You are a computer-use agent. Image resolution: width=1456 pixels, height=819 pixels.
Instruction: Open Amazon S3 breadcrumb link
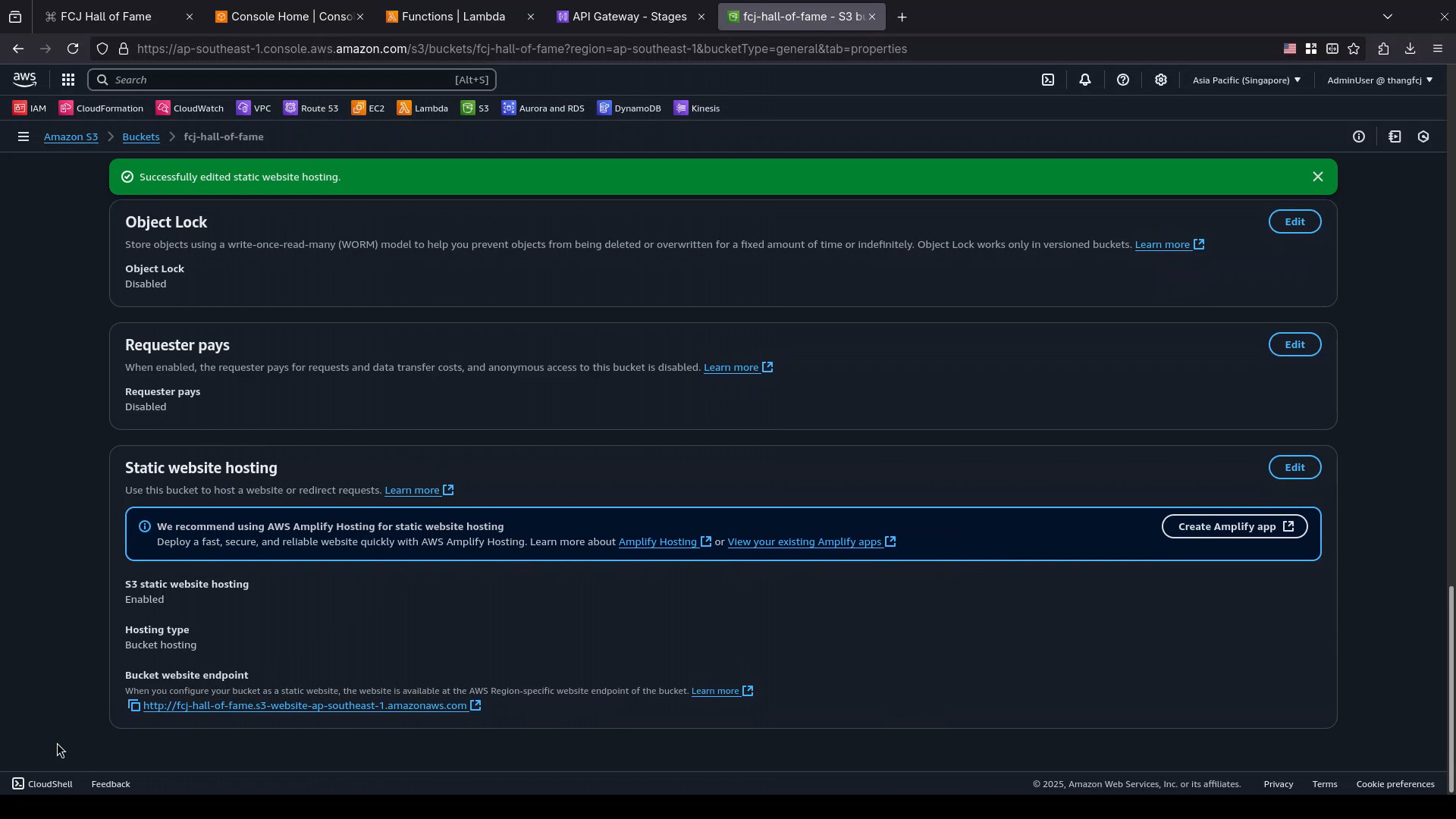(x=71, y=137)
